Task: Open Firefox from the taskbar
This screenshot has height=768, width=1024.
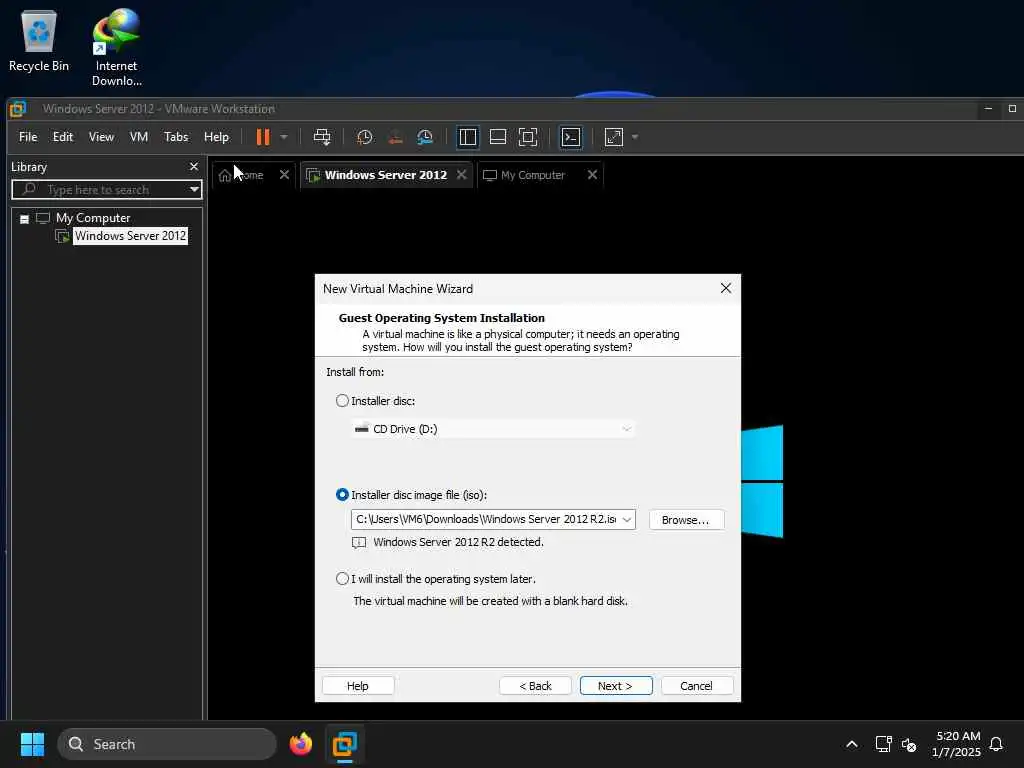Action: point(300,744)
